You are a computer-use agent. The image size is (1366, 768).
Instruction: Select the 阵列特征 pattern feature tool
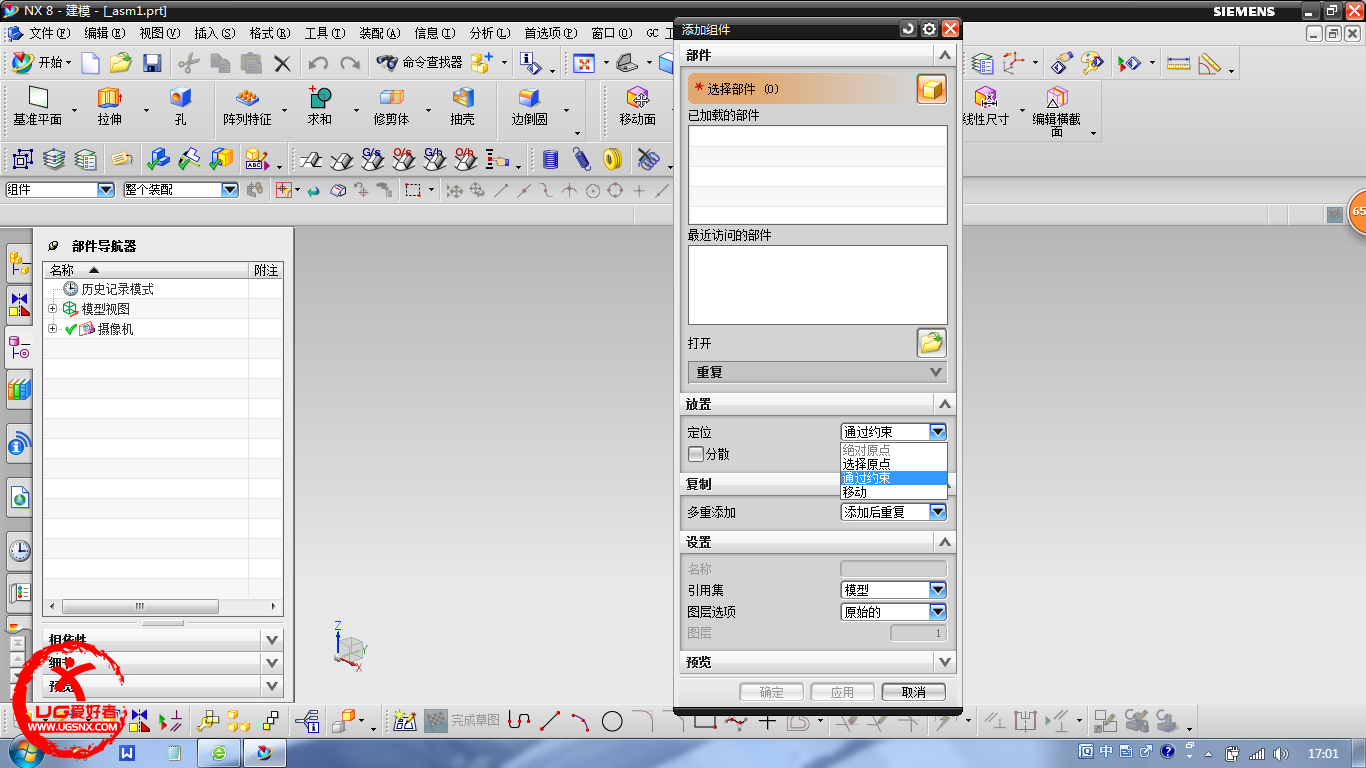pyautogui.click(x=247, y=107)
